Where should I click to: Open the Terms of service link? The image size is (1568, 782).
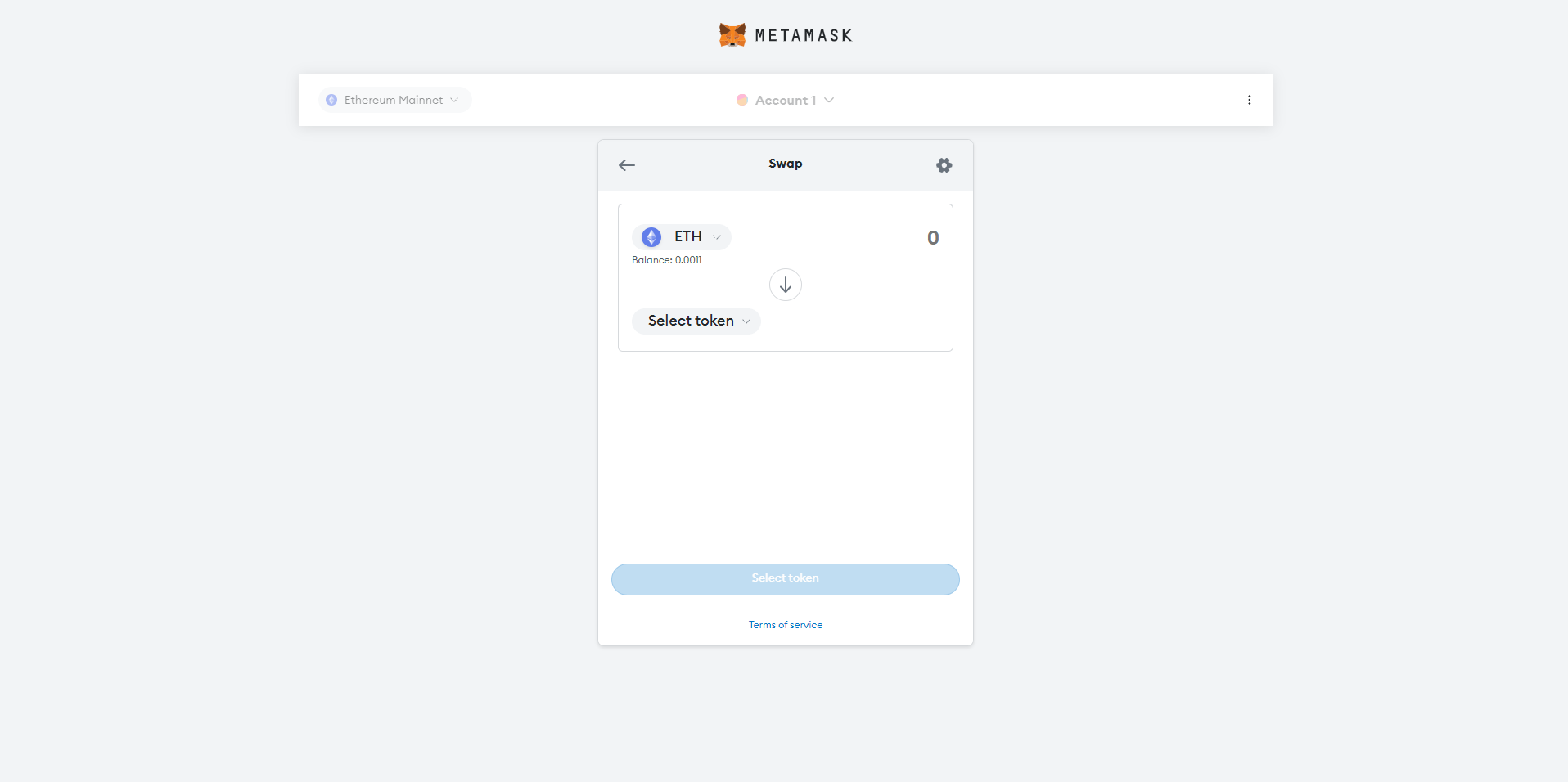click(786, 625)
